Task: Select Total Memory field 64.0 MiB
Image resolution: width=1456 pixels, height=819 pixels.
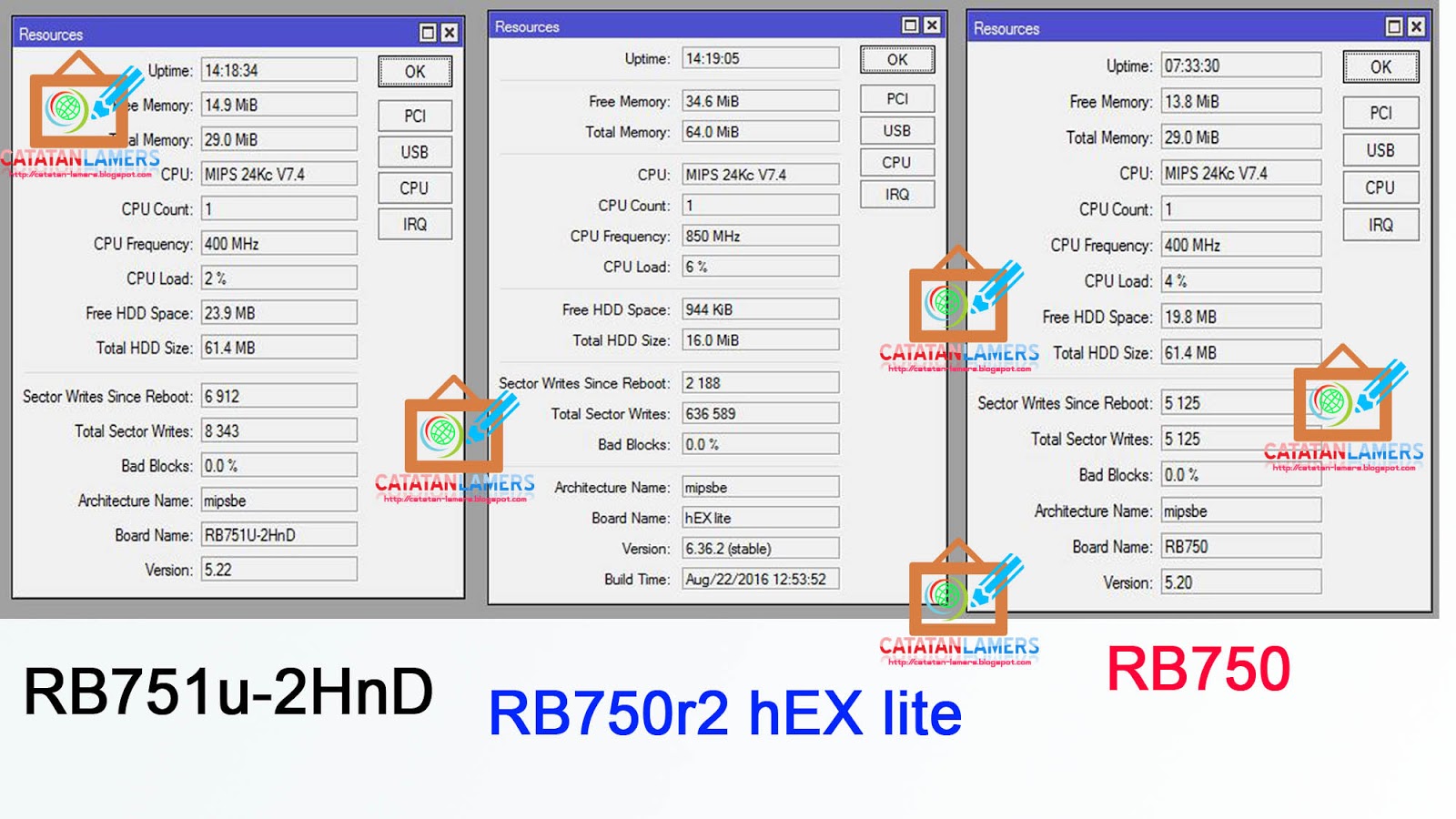Action: pos(761,132)
